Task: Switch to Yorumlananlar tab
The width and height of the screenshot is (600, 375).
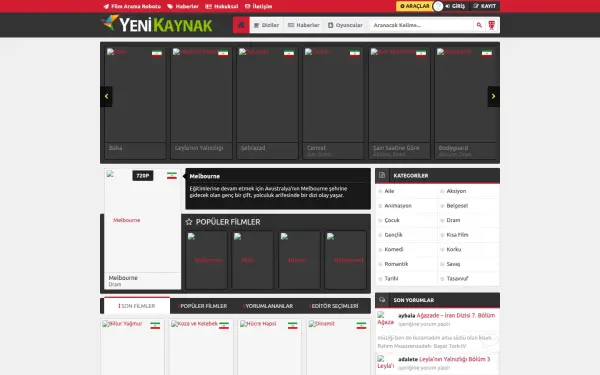Action: (x=268, y=306)
